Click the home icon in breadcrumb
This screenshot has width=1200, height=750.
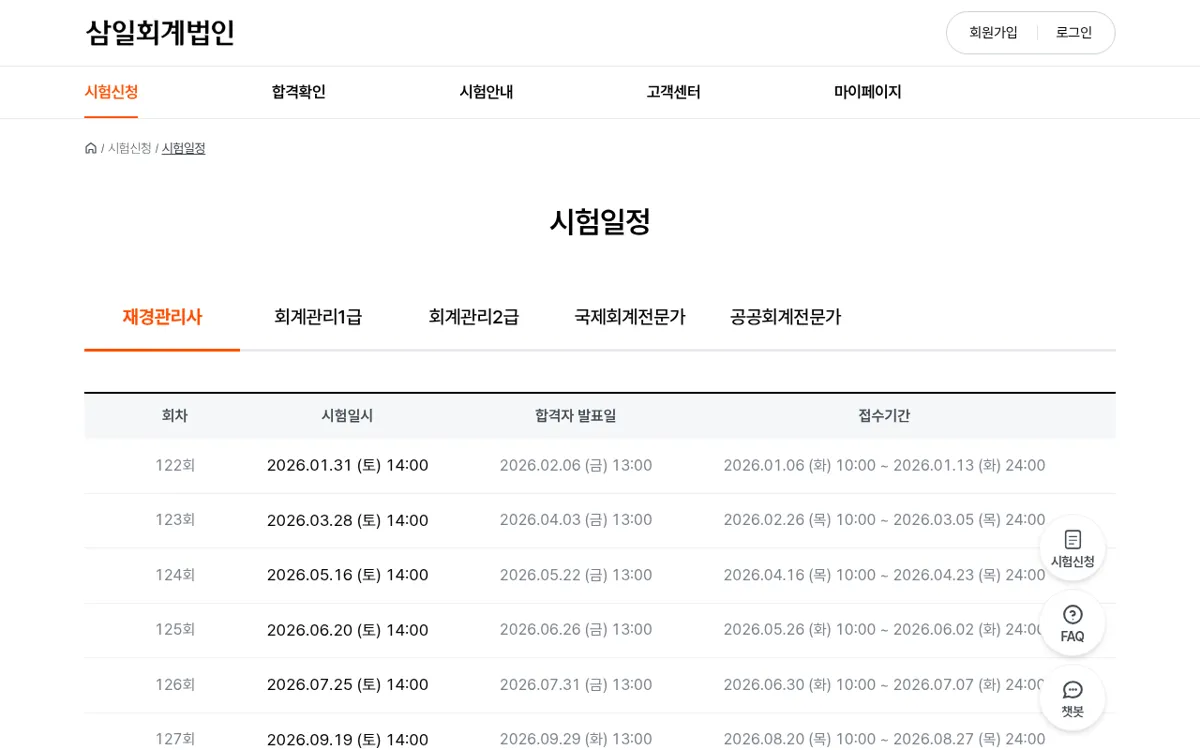click(91, 148)
